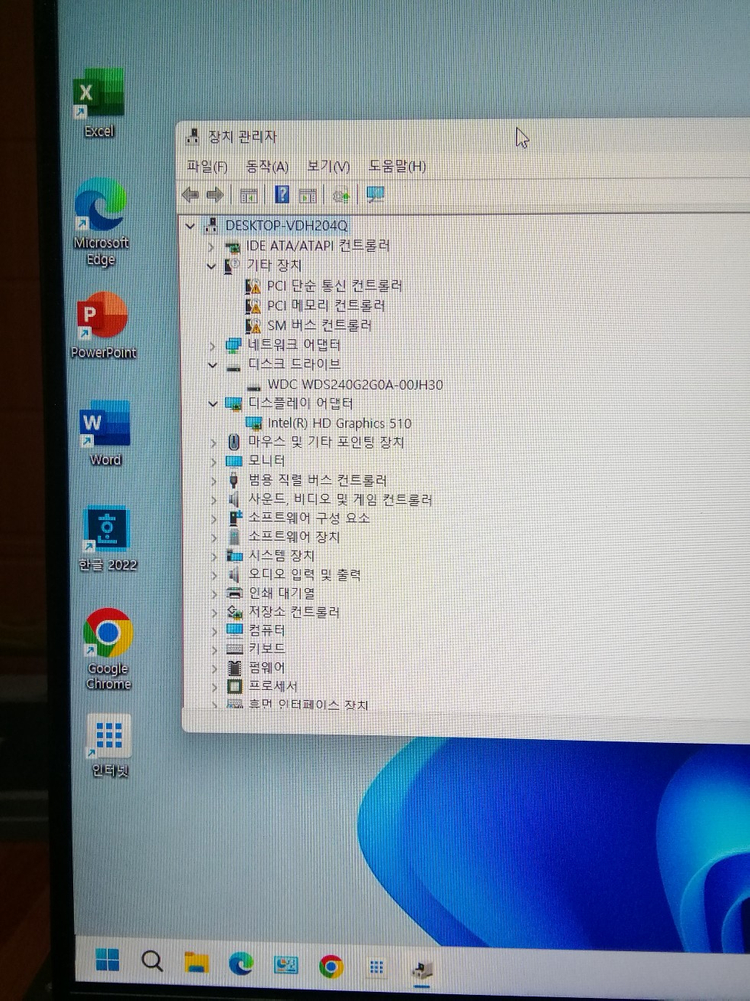This screenshot has width=750, height=1001.
Task: Open taskbar Search magnifier
Action: pos(152,961)
